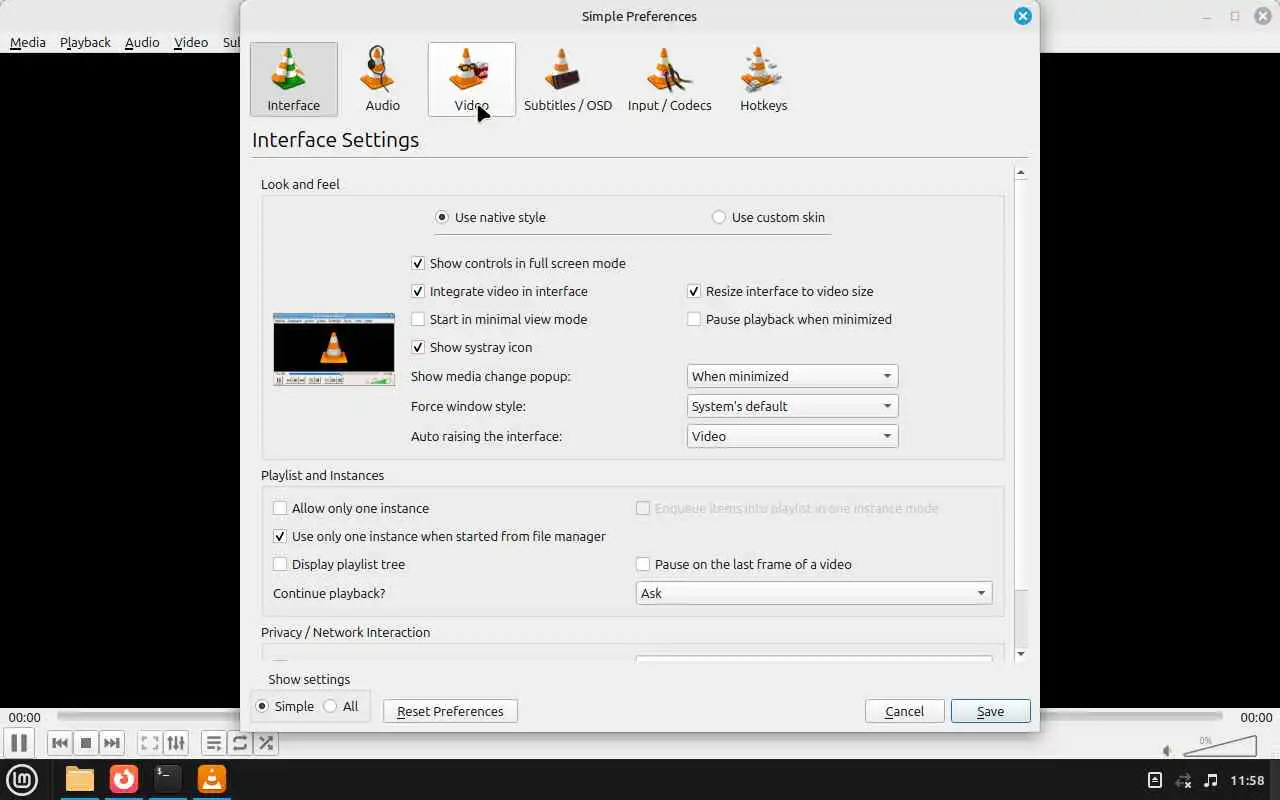Open the Audio preferences category
Viewport: 1280px width, 800px height.
[382, 79]
